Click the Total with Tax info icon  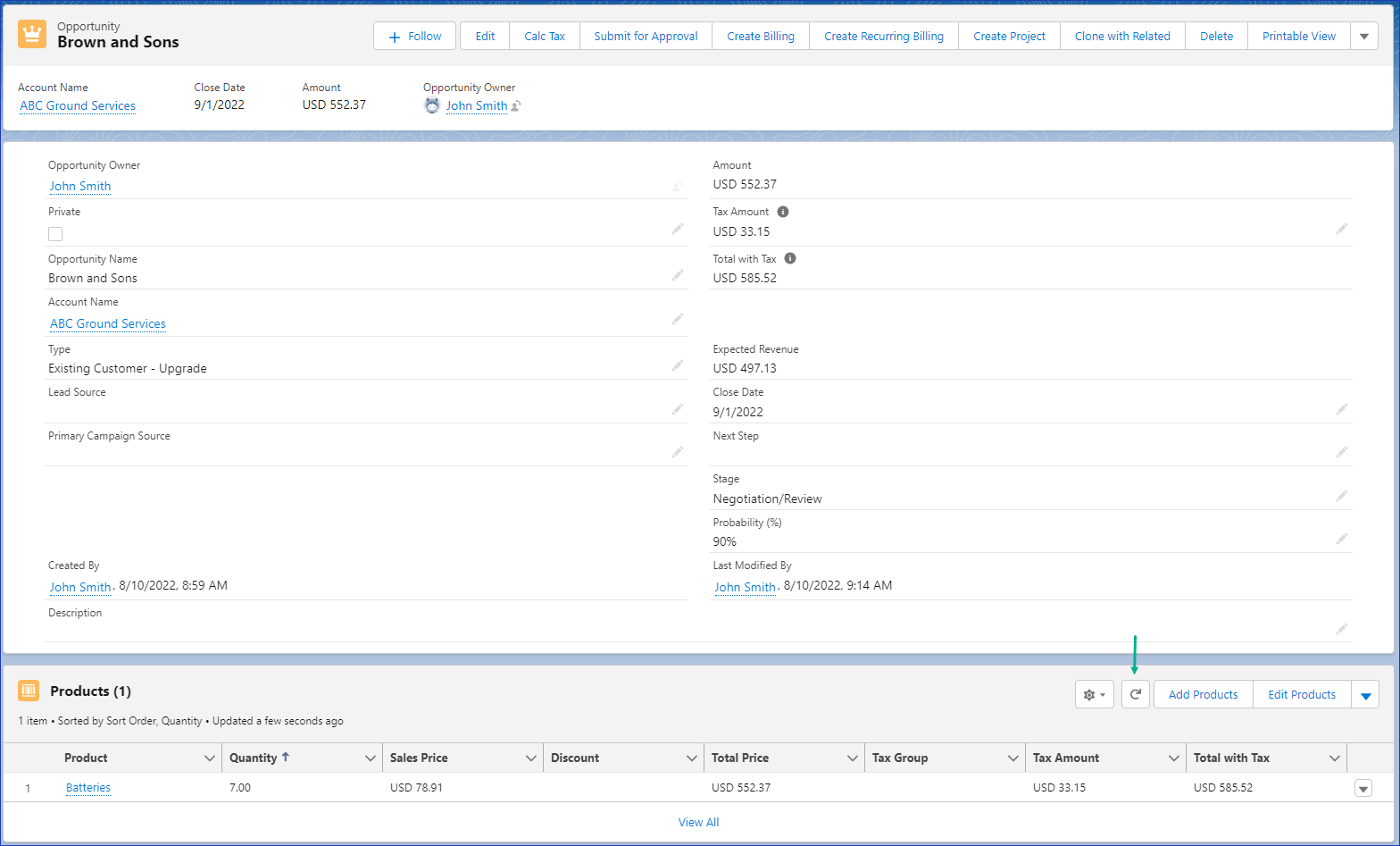pos(790,258)
